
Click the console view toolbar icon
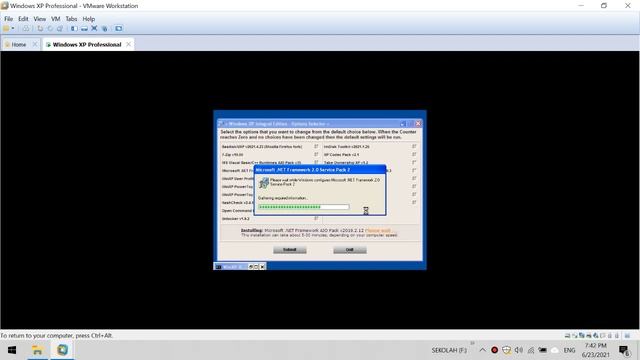[x=118, y=29]
